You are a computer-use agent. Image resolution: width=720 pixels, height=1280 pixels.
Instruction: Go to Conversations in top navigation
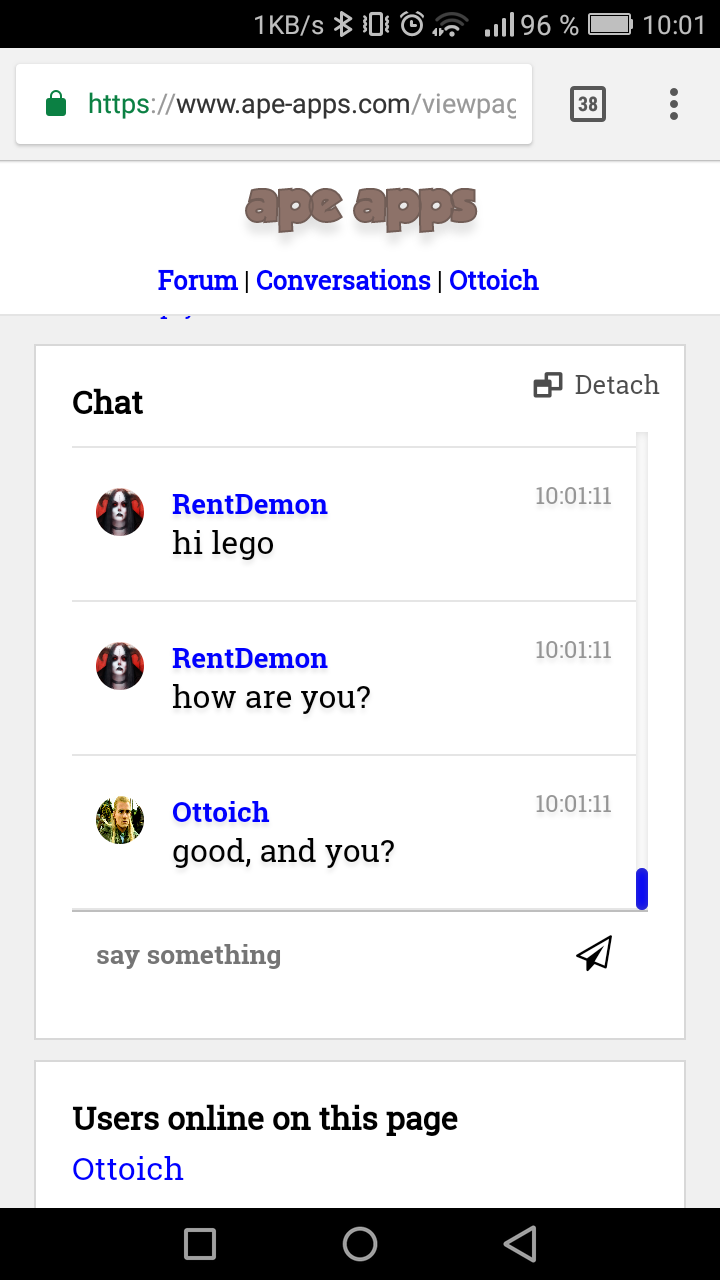tap(343, 281)
